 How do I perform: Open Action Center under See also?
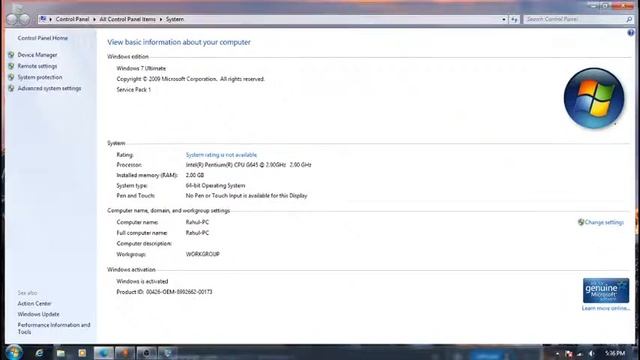[34, 304]
